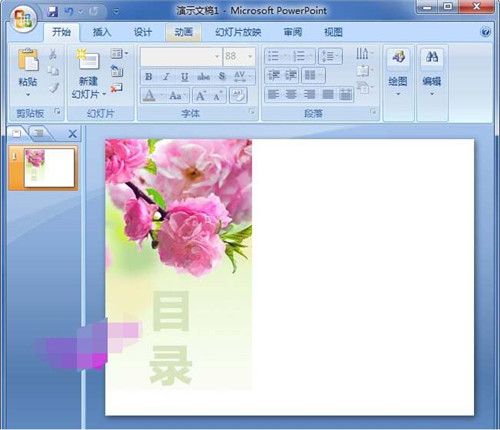
Task: Expand the New Slide dropdown arrow
Action: click(x=104, y=94)
